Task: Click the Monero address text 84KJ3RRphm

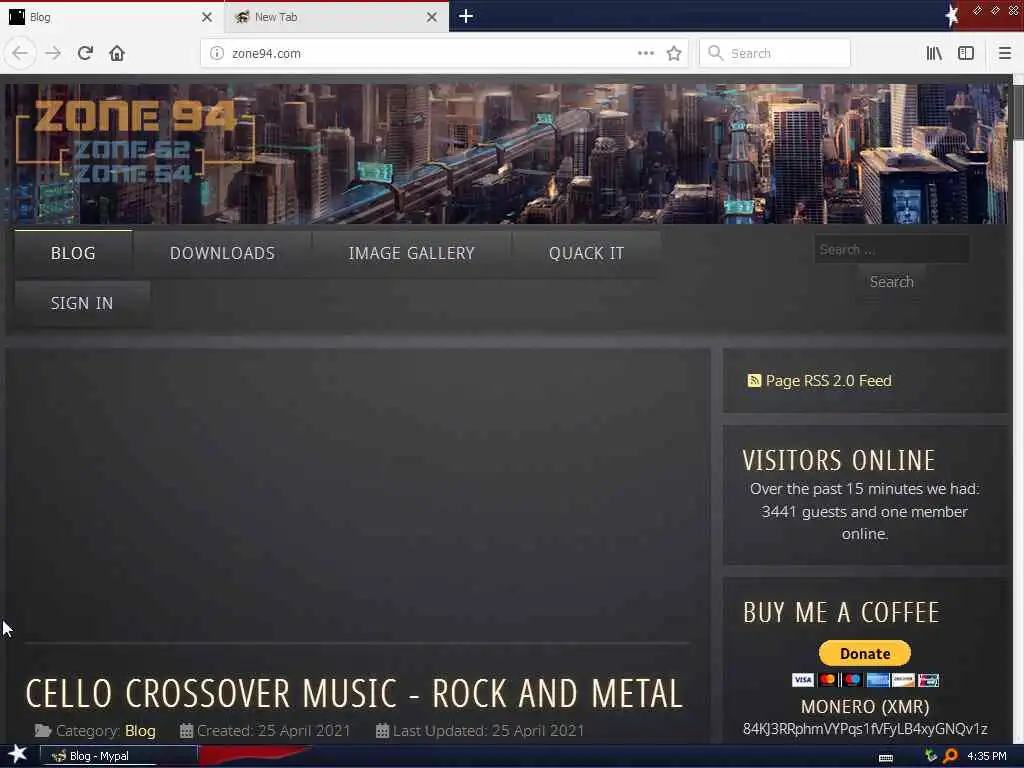Action: click(865, 729)
